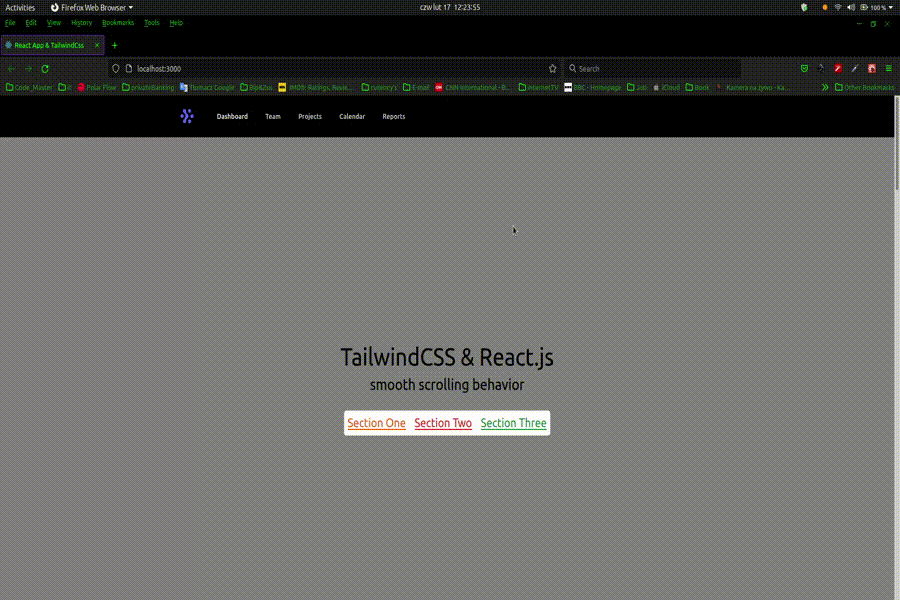The width and height of the screenshot is (900, 600).
Task: Reload the current page
Action: point(45,69)
